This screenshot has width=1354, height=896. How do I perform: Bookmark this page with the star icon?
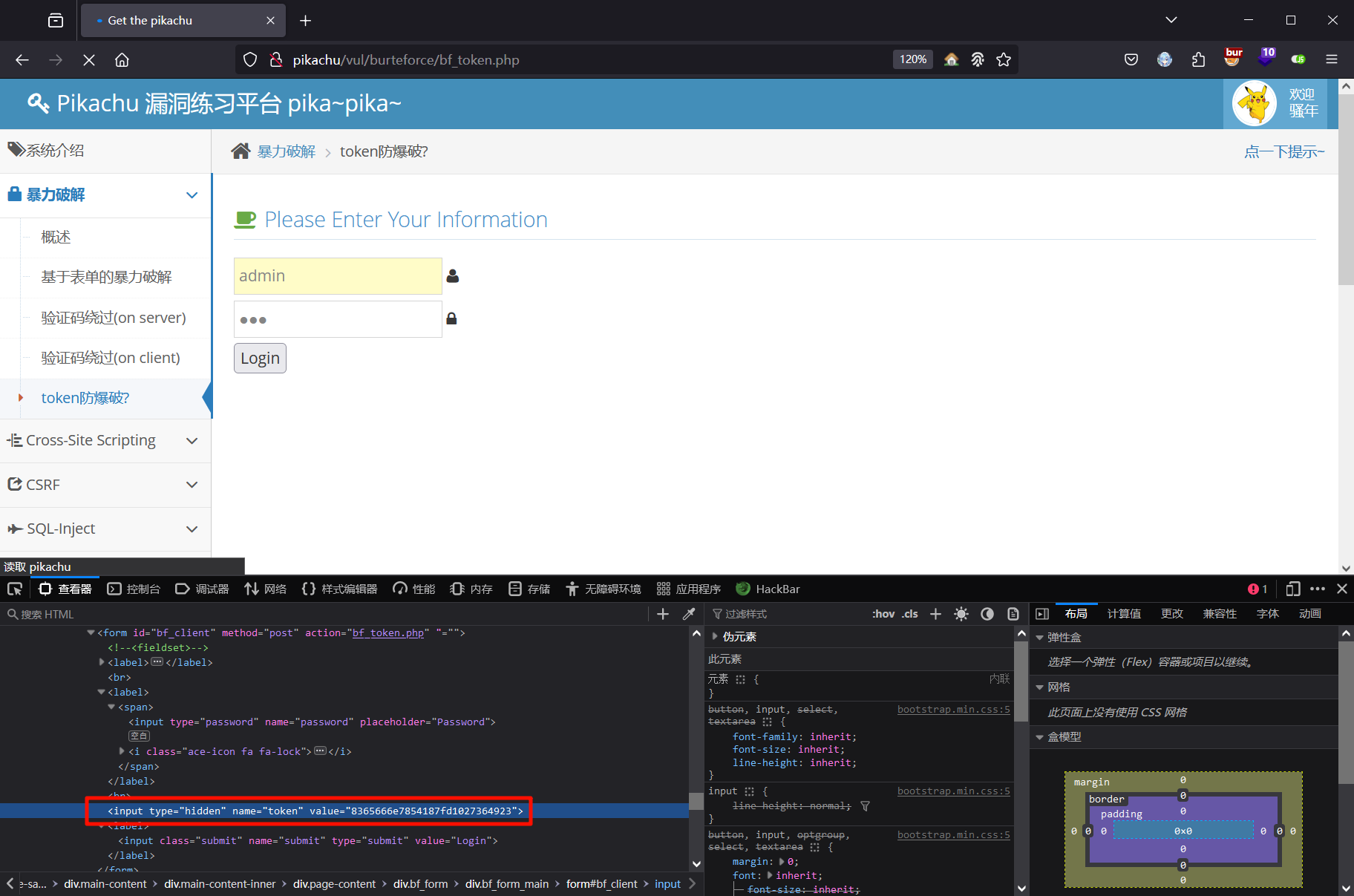[1004, 59]
